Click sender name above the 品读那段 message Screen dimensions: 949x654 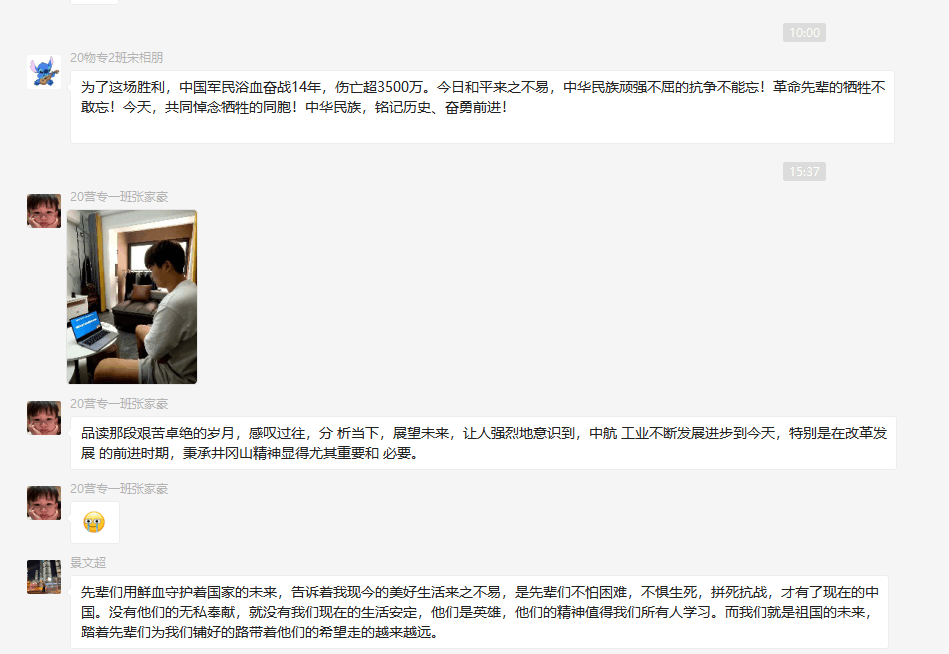coord(119,404)
